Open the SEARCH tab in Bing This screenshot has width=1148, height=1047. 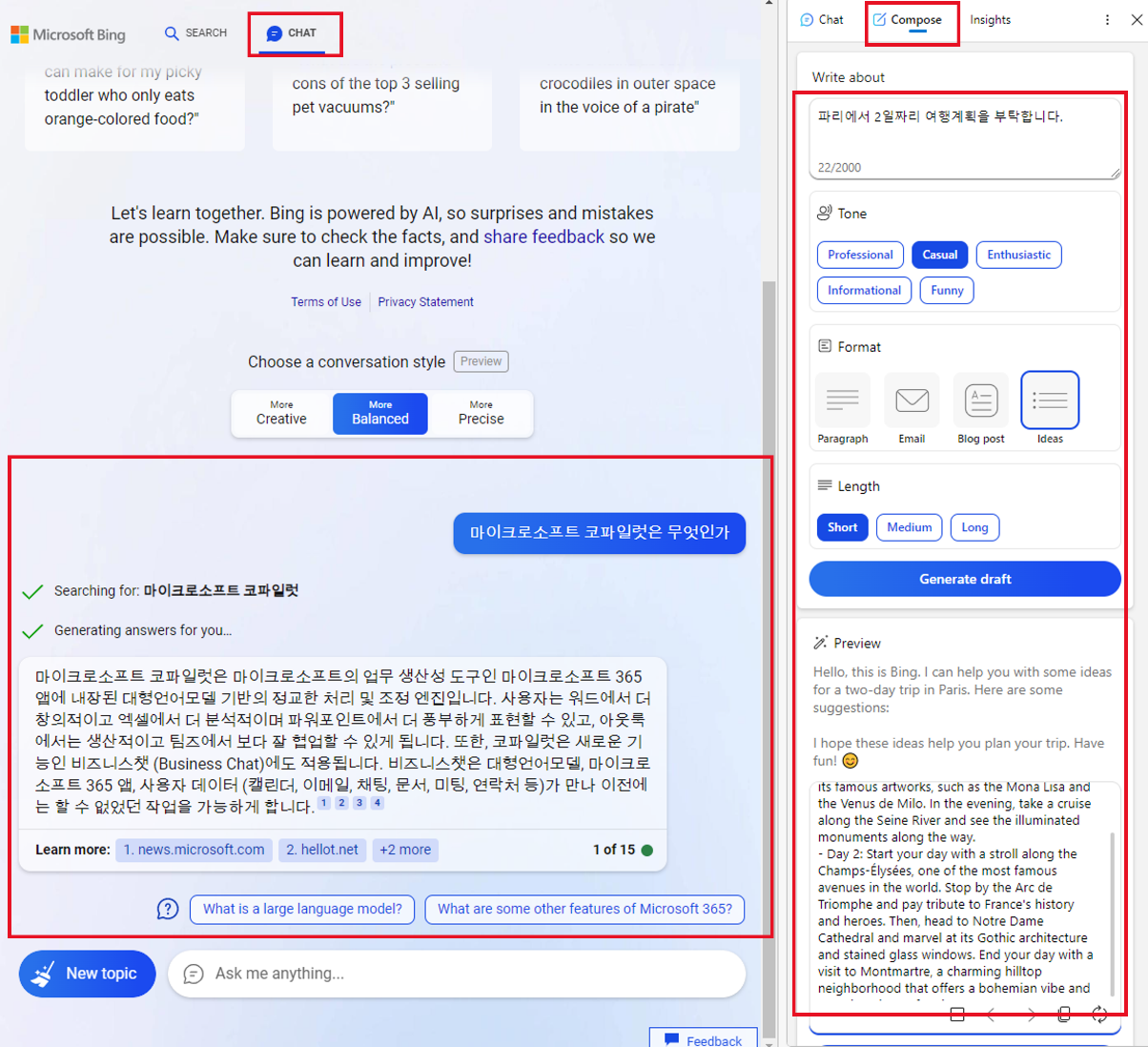pyautogui.click(x=195, y=33)
